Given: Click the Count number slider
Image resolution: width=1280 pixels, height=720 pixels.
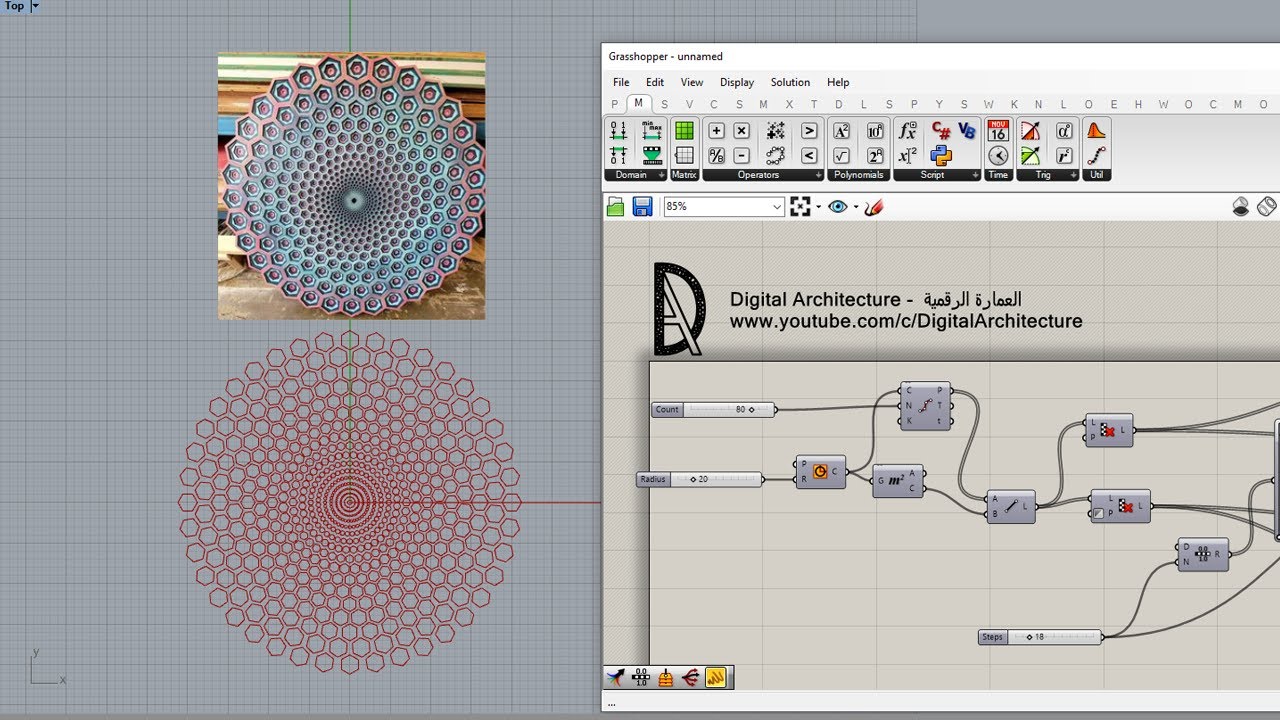Looking at the screenshot, I should (713, 409).
